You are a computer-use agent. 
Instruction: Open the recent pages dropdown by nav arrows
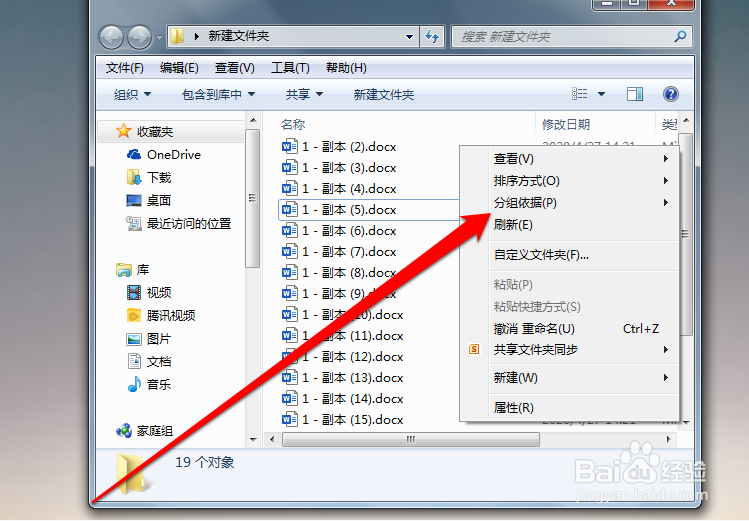[159, 37]
